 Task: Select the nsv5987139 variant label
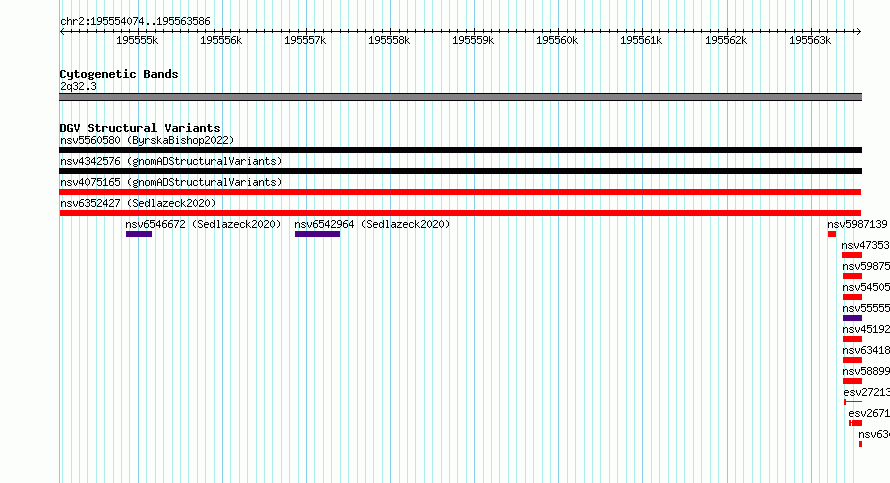coord(857,224)
